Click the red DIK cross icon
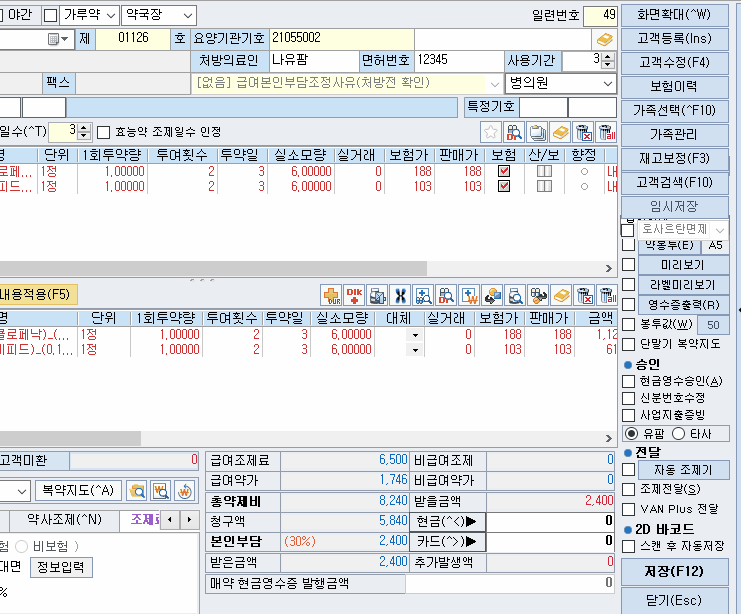Screen dimensions: 741x614 354,295
